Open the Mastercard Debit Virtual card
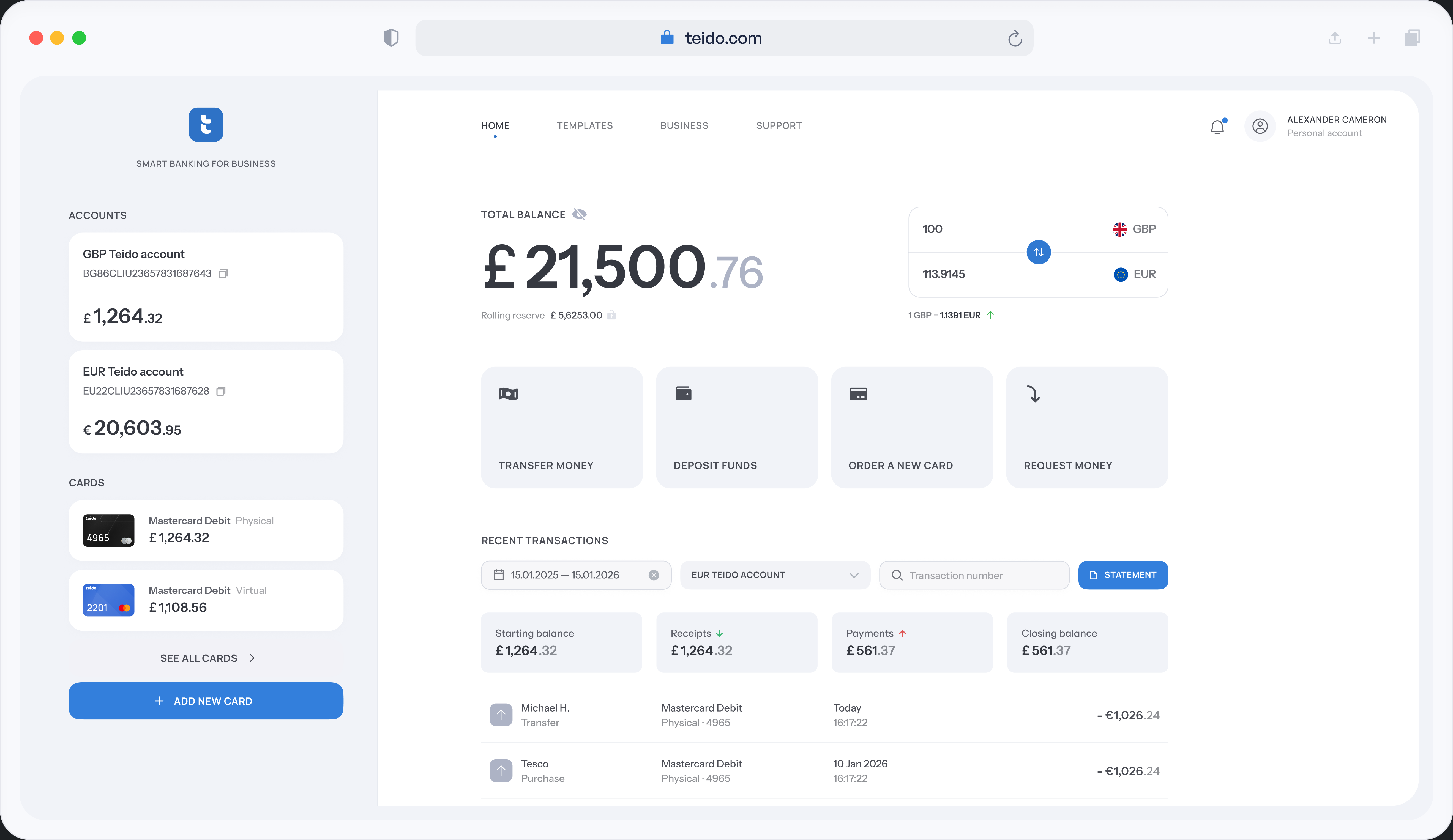The width and height of the screenshot is (1453, 840). coord(206,600)
